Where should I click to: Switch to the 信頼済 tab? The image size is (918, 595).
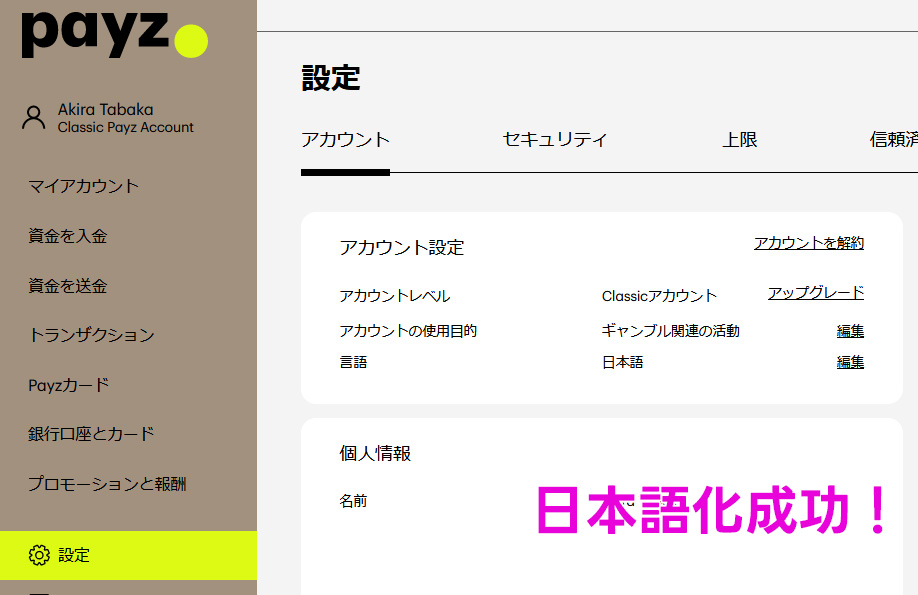[x=893, y=139]
